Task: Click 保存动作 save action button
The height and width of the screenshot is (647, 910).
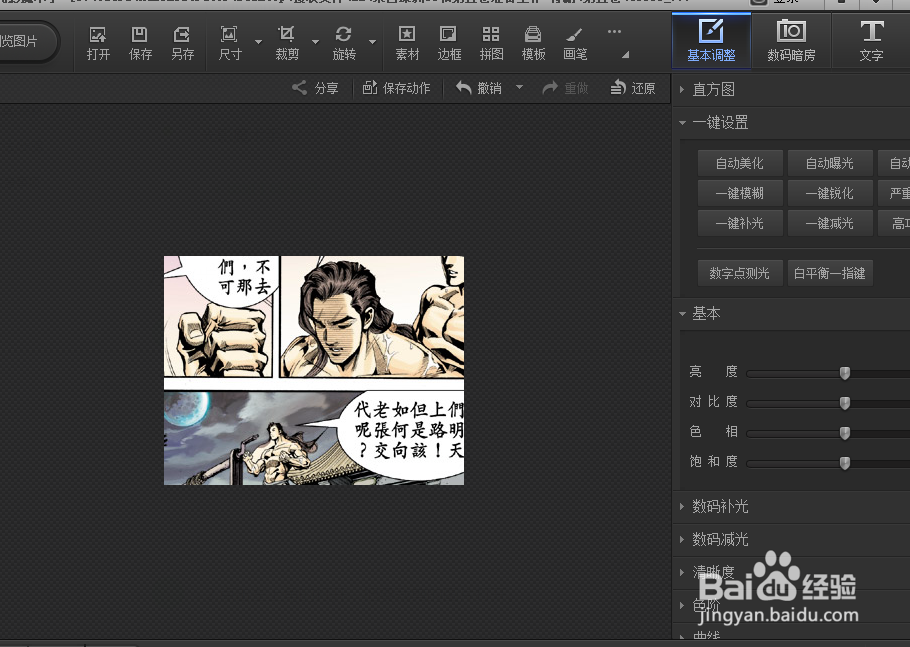Action: tap(396, 88)
